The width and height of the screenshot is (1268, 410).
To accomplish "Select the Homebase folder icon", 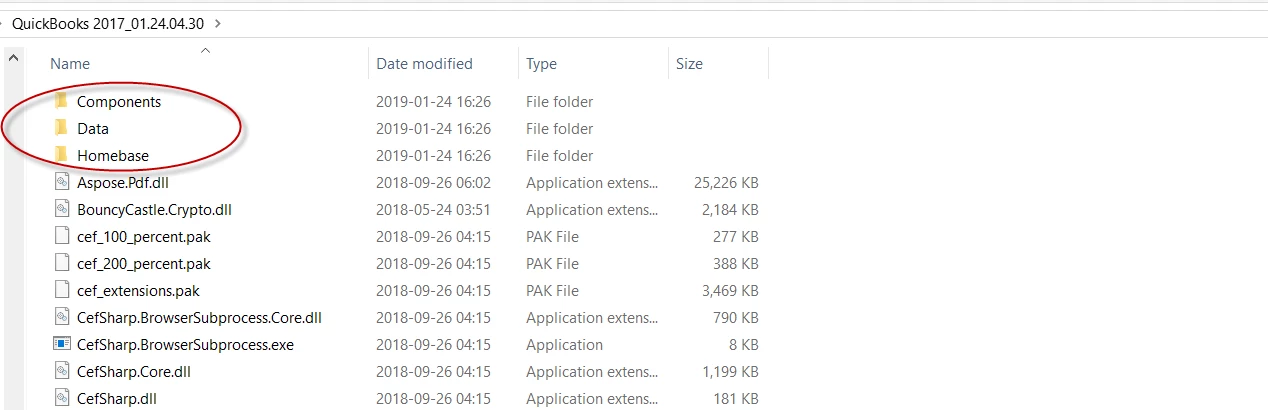I will point(61,155).
